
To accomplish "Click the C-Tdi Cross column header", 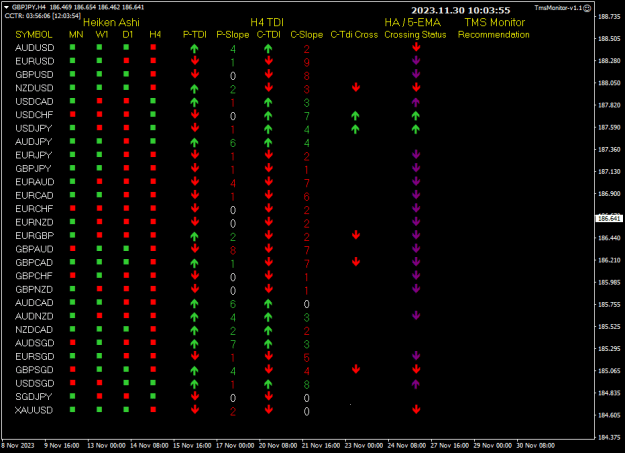I will [354, 35].
